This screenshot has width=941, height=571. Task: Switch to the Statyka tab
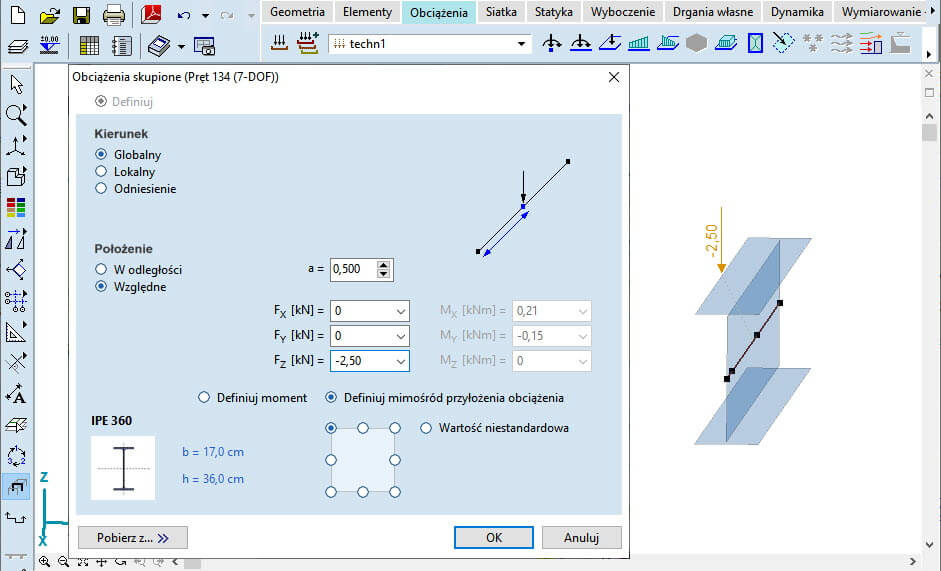pos(553,12)
